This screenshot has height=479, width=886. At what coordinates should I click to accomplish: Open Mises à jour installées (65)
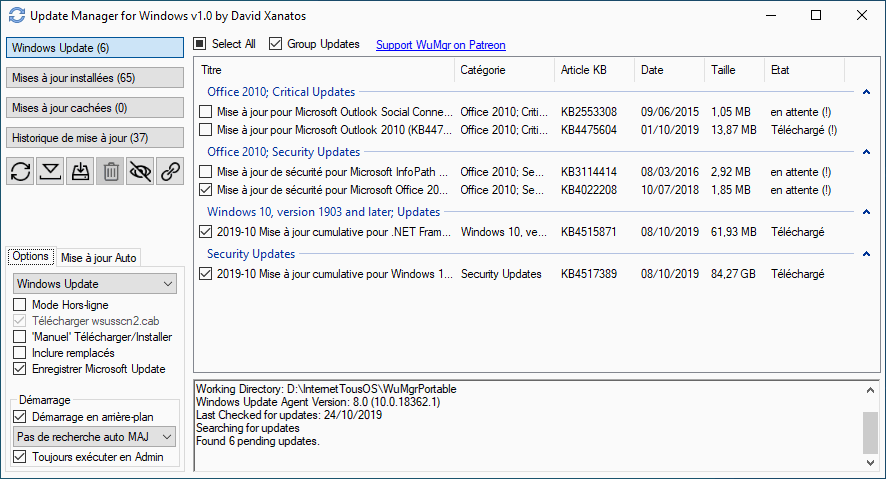click(x=95, y=78)
